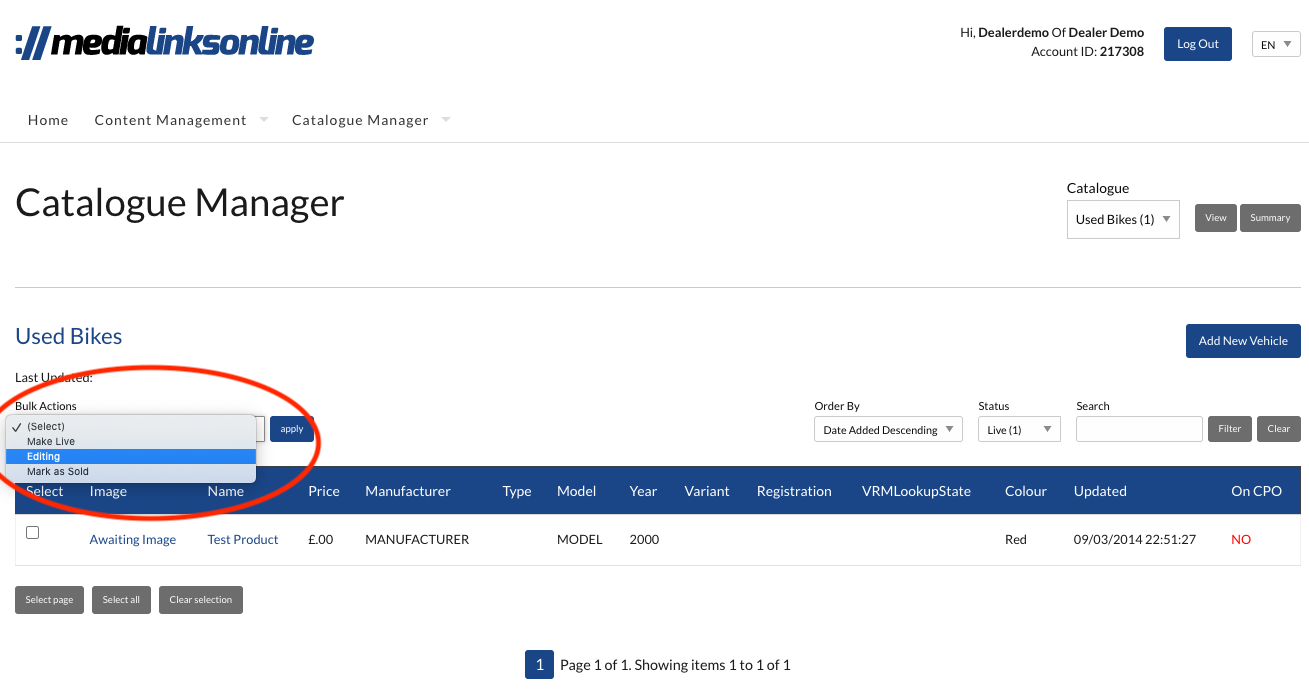Image resolution: width=1309 pixels, height=689 pixels.
Task: Open Catalogue Manager menu
Action: (x=361, y=120)
